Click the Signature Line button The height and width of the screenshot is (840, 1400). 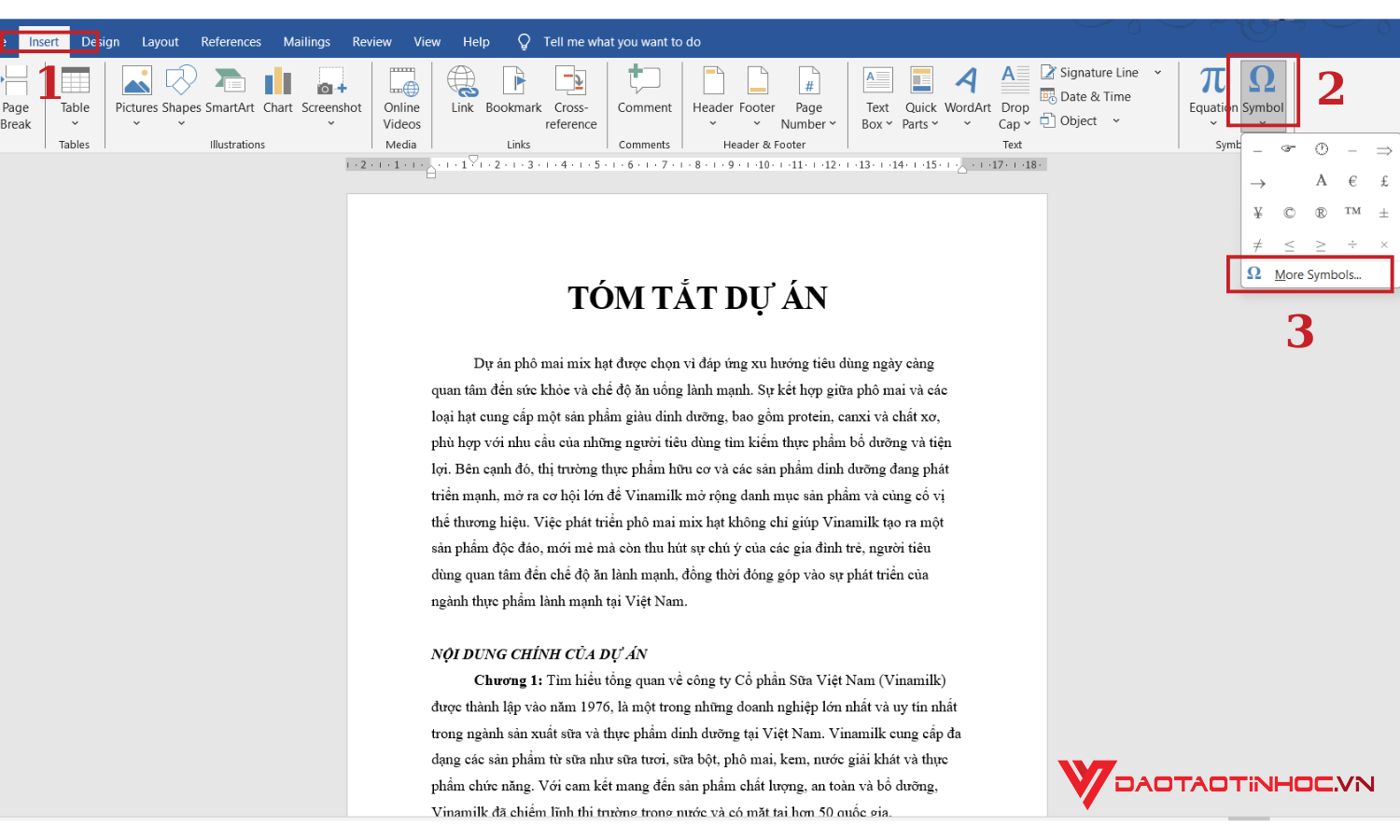[1089, 73]
